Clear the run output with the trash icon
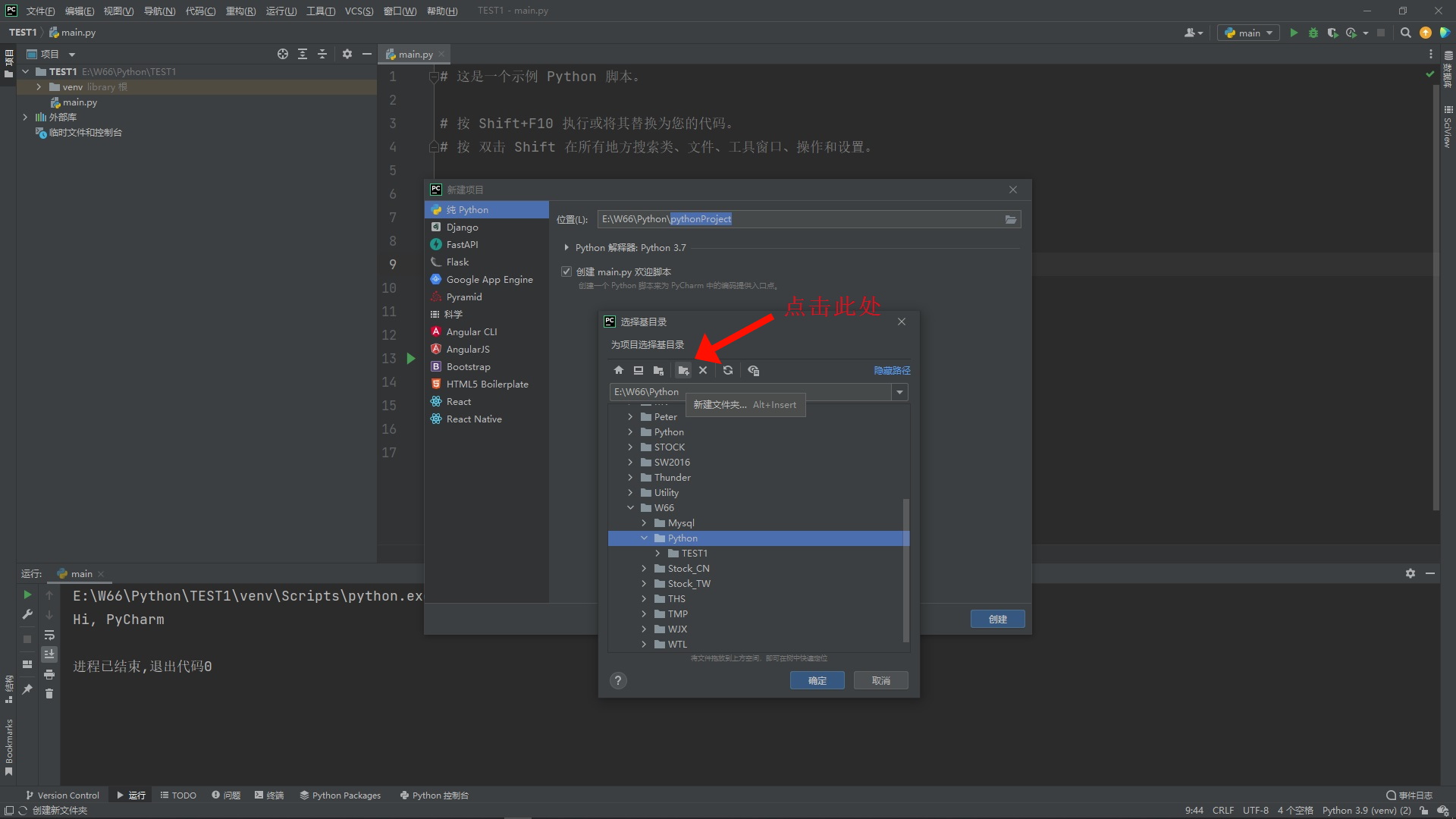The width and height of the screenshot is (1456, 819). pos(49,693)
